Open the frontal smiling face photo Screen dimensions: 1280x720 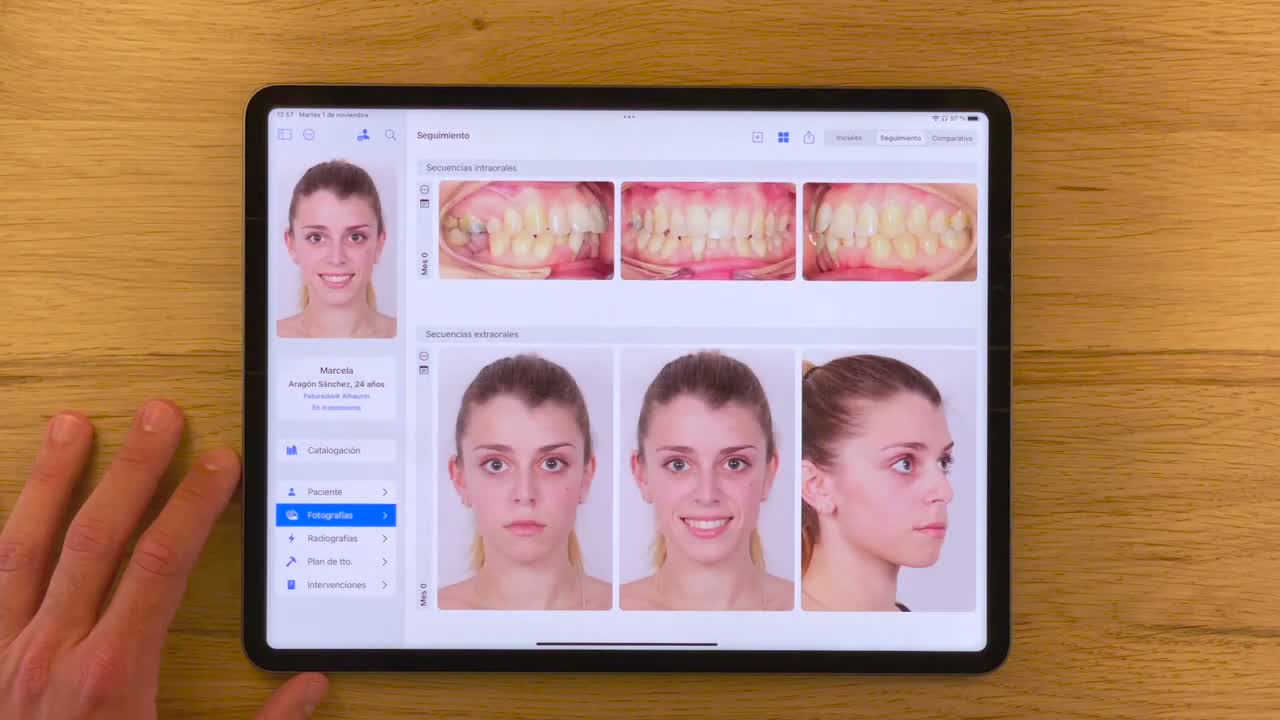(x=707, y=479)
